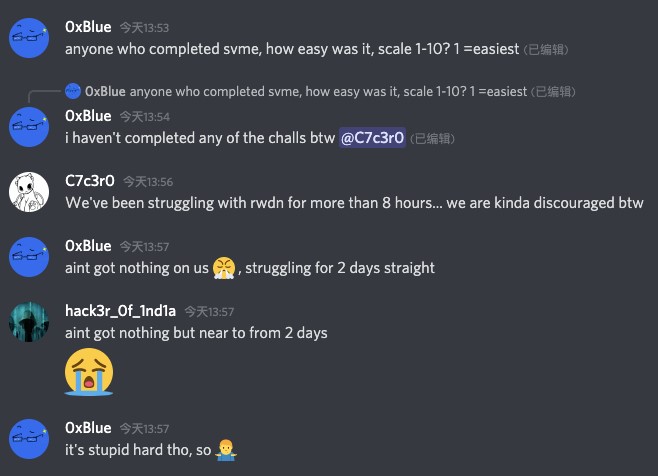Click the @C7c3r0 mention tag
The image size is (658, 476).
(x=372, y=138)
